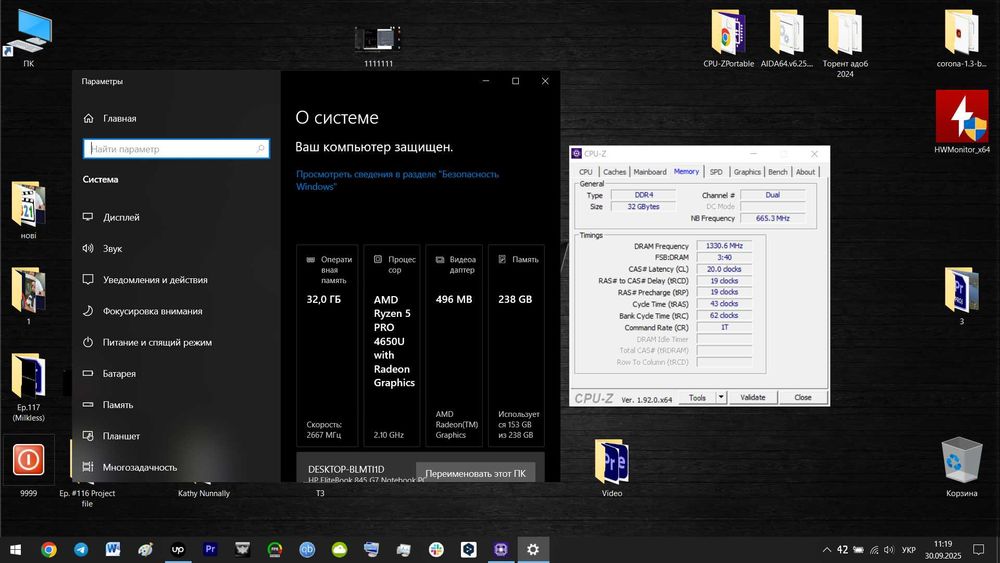Open Ep.117 (Milkless) folder
The height and width of the screenshot is (563, 1000).
(x=28, y=387)
